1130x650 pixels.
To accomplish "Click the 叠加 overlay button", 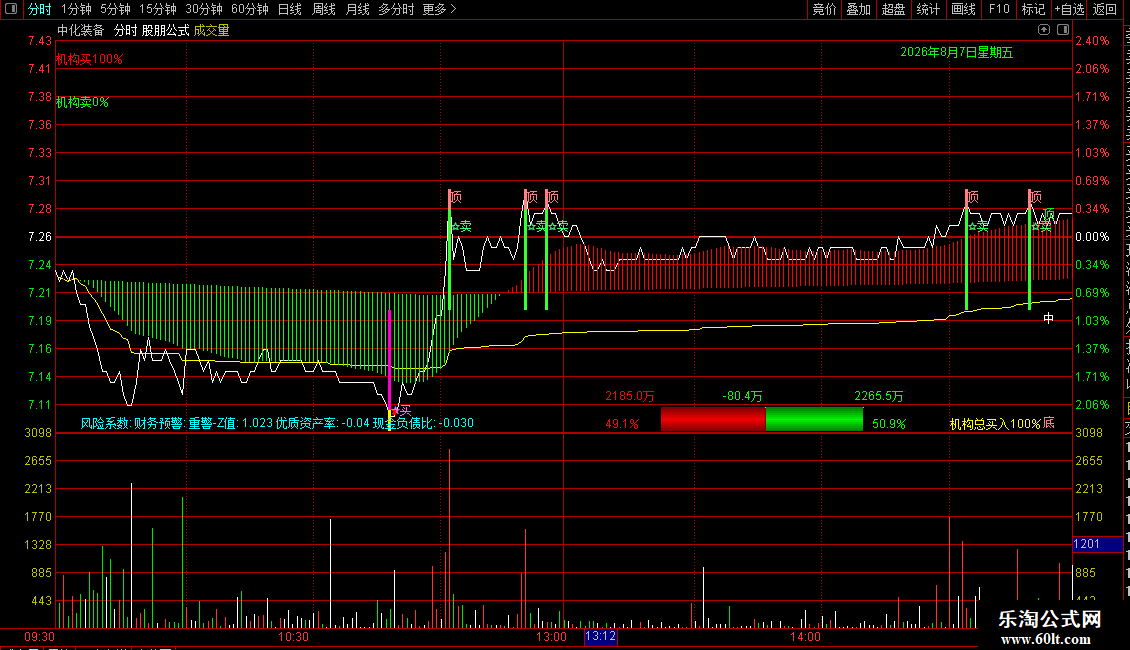I will [858, 9].
